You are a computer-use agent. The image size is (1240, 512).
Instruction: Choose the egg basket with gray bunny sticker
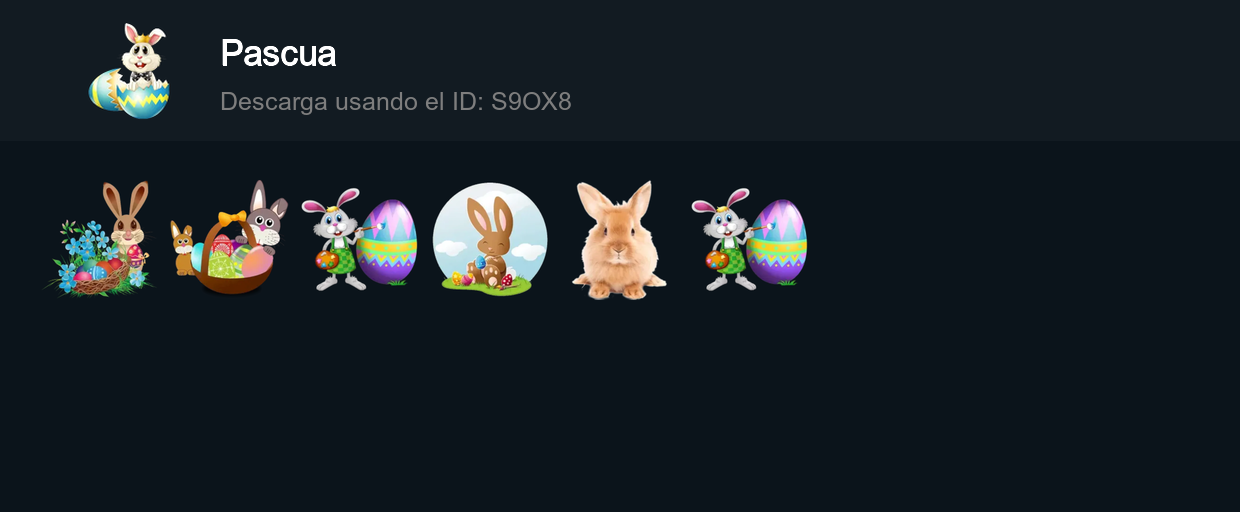pos(230,238)
